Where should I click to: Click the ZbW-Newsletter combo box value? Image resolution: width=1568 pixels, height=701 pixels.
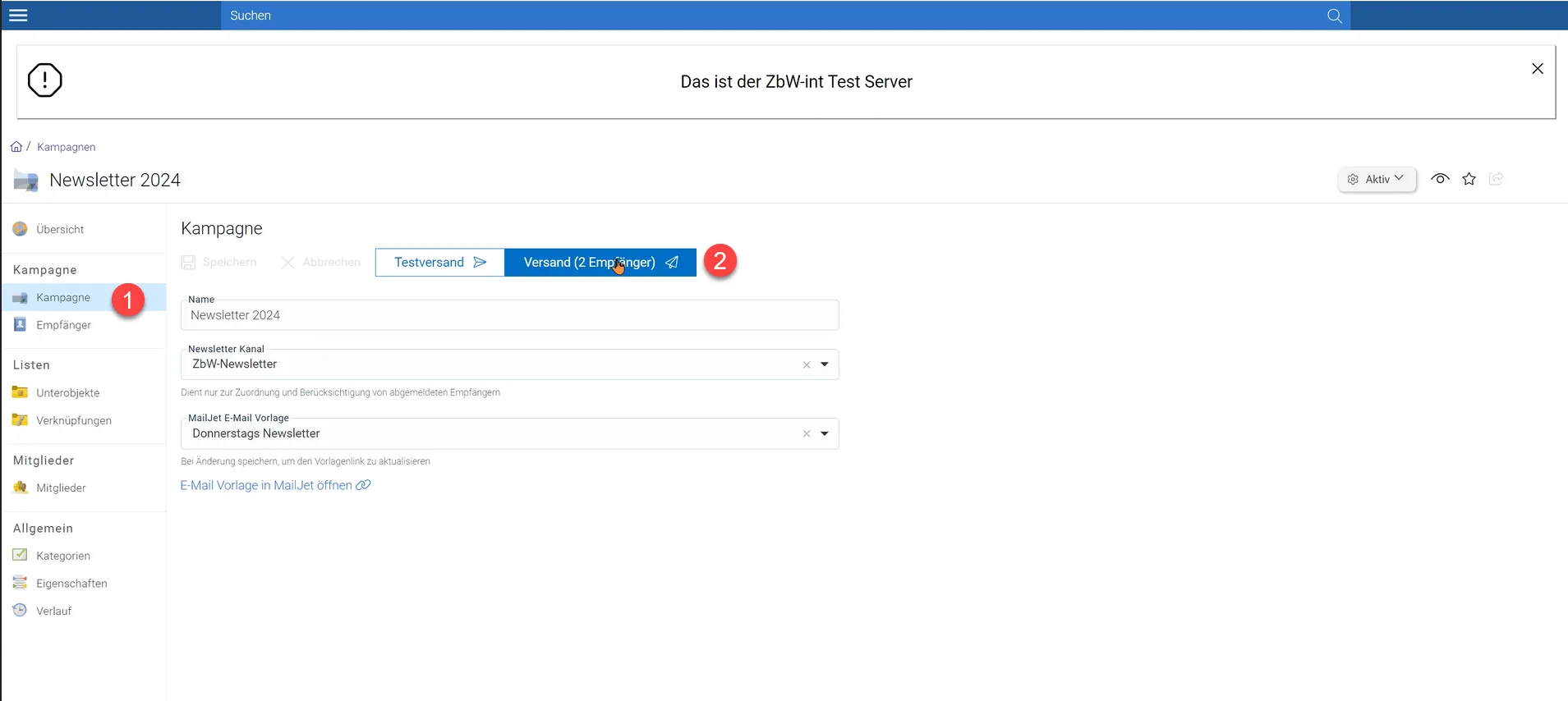tap(235, 364)
